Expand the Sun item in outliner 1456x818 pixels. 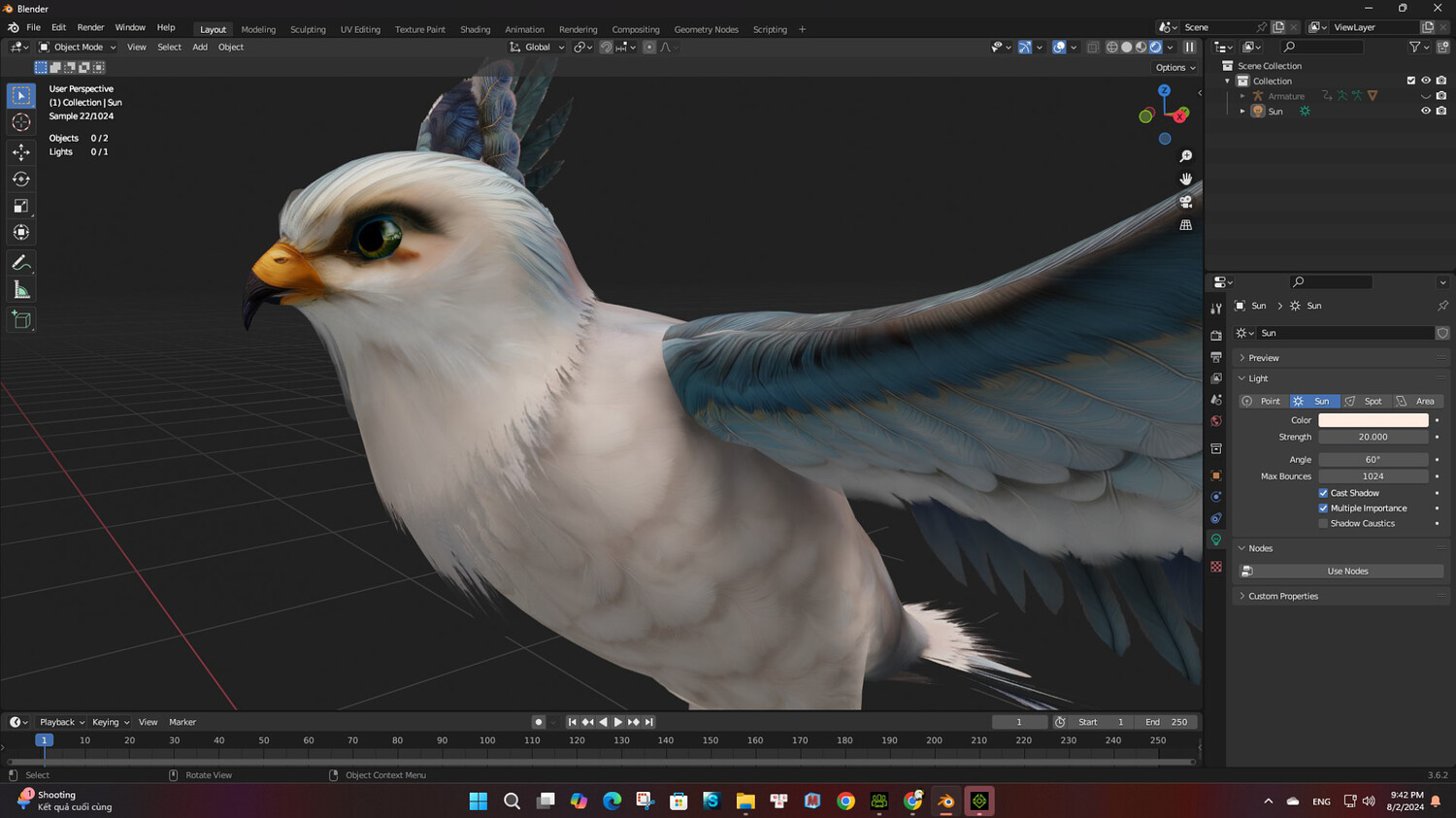pos(1242,112)
